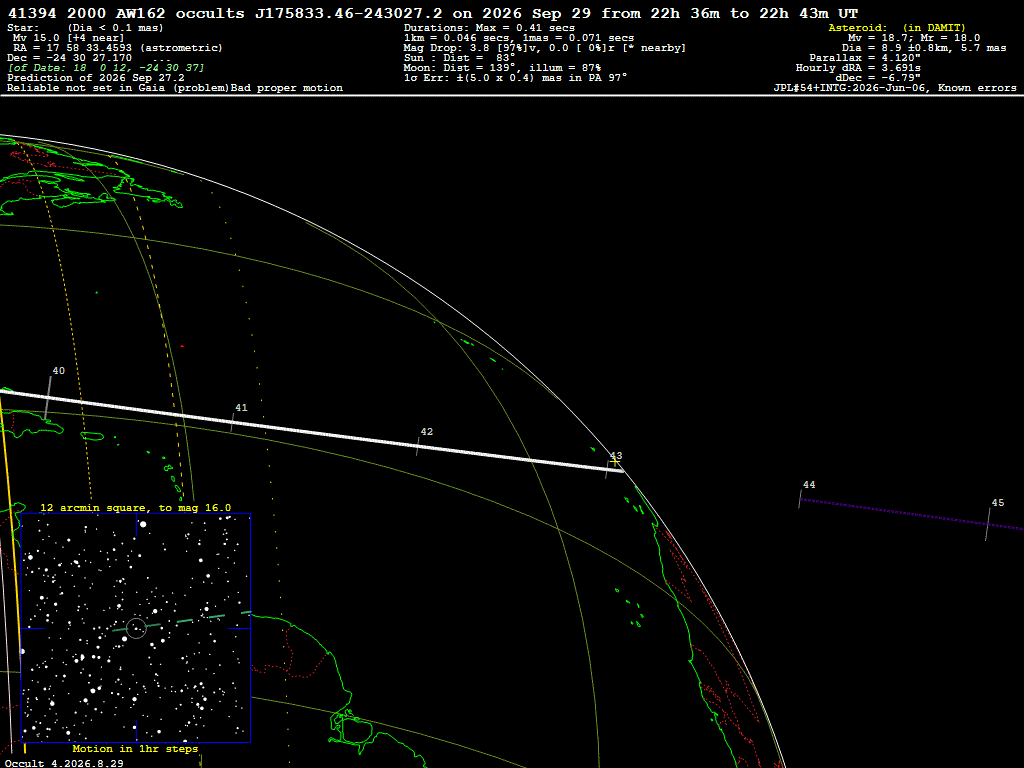Click the Mag Drop 3.8 line
1024x768 pixels.
click(x=545, y=48)
